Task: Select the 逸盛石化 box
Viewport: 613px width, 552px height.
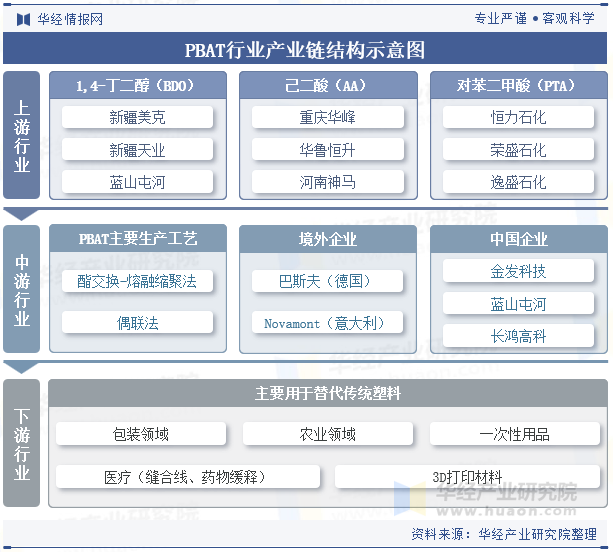Action: pos(518,182)
